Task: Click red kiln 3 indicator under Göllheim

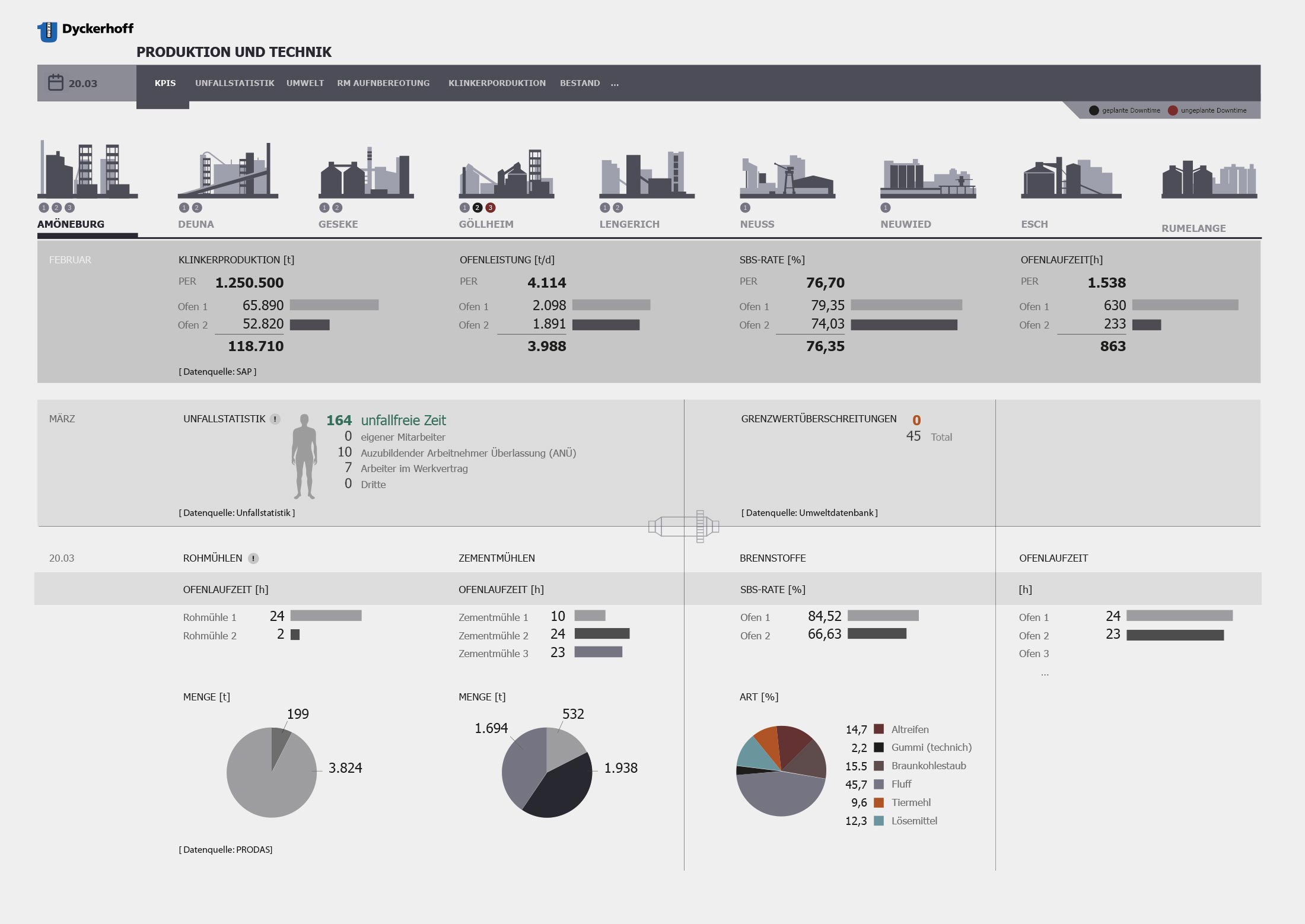Action: coord(491,208)
